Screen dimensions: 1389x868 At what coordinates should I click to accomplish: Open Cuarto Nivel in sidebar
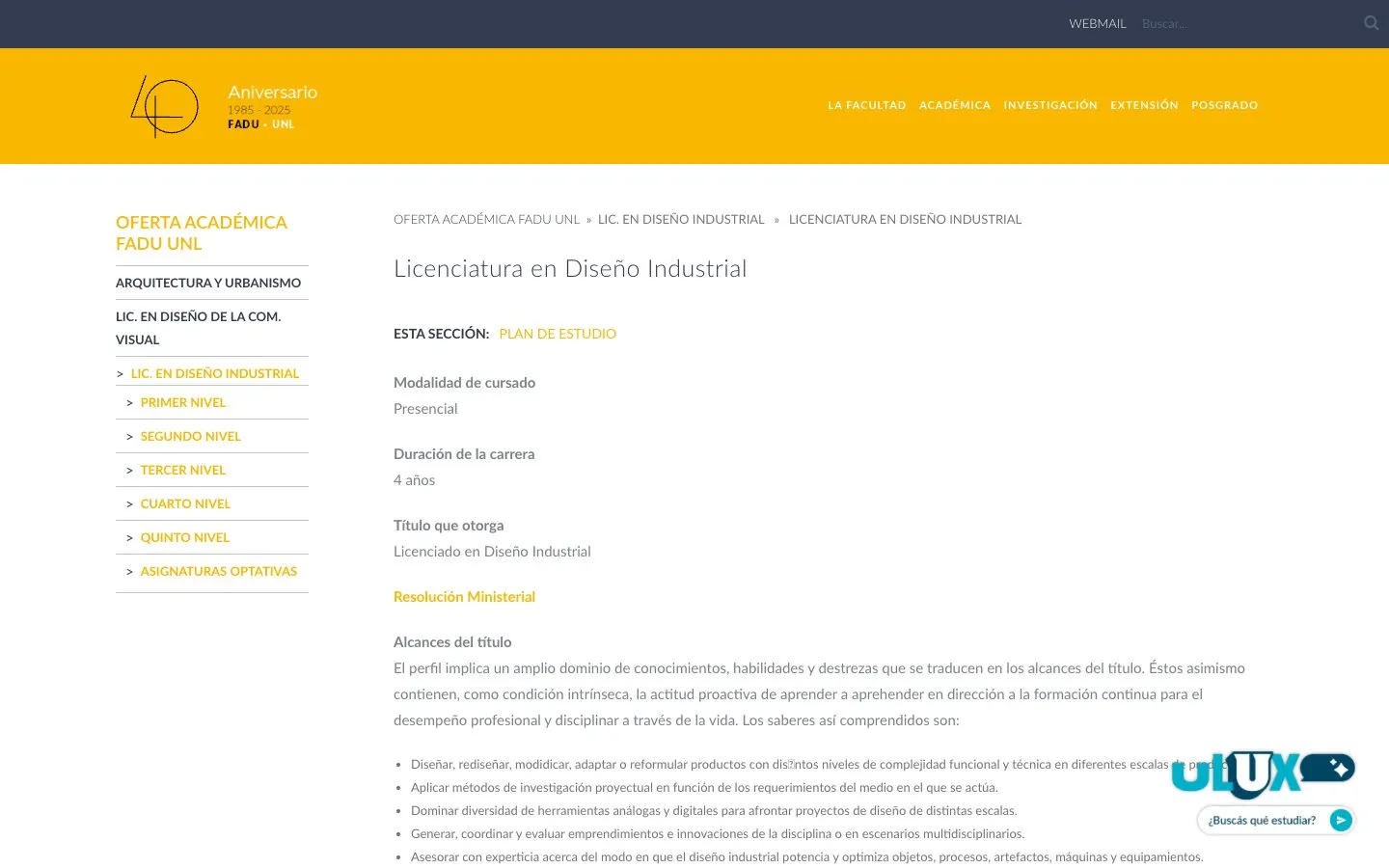185,503
